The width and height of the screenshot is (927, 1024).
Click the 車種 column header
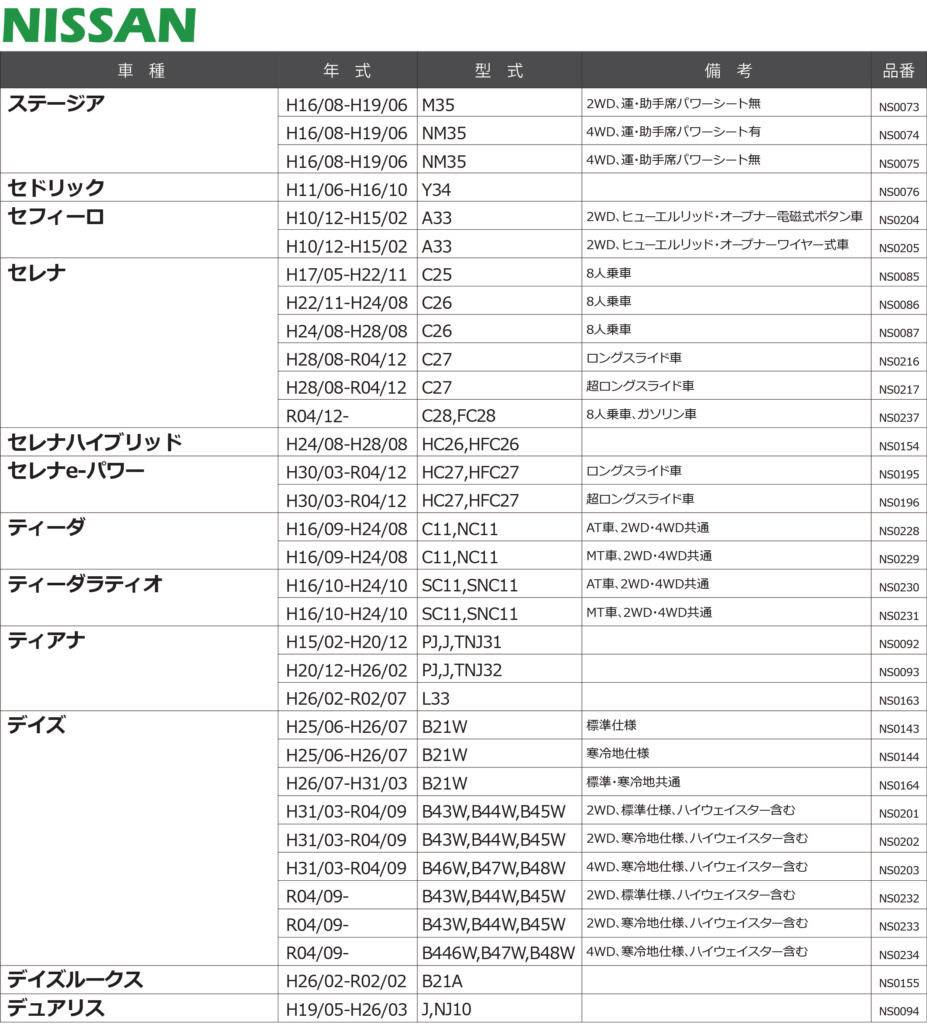tap(140, 71)
